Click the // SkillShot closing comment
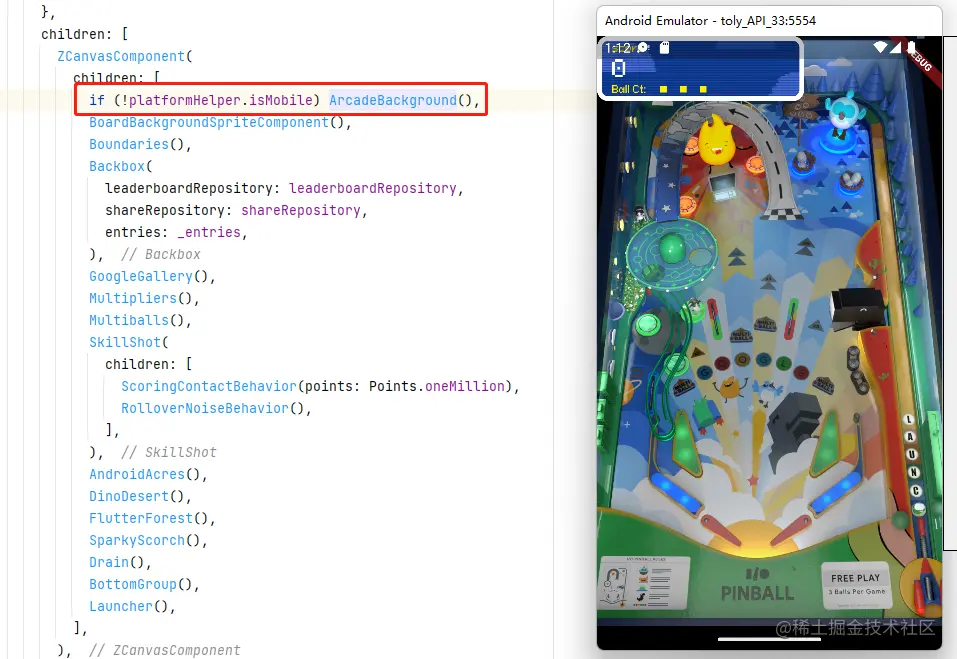Viewport: 957px width, 659px height. pyautogui.click(x=168, y=452)
